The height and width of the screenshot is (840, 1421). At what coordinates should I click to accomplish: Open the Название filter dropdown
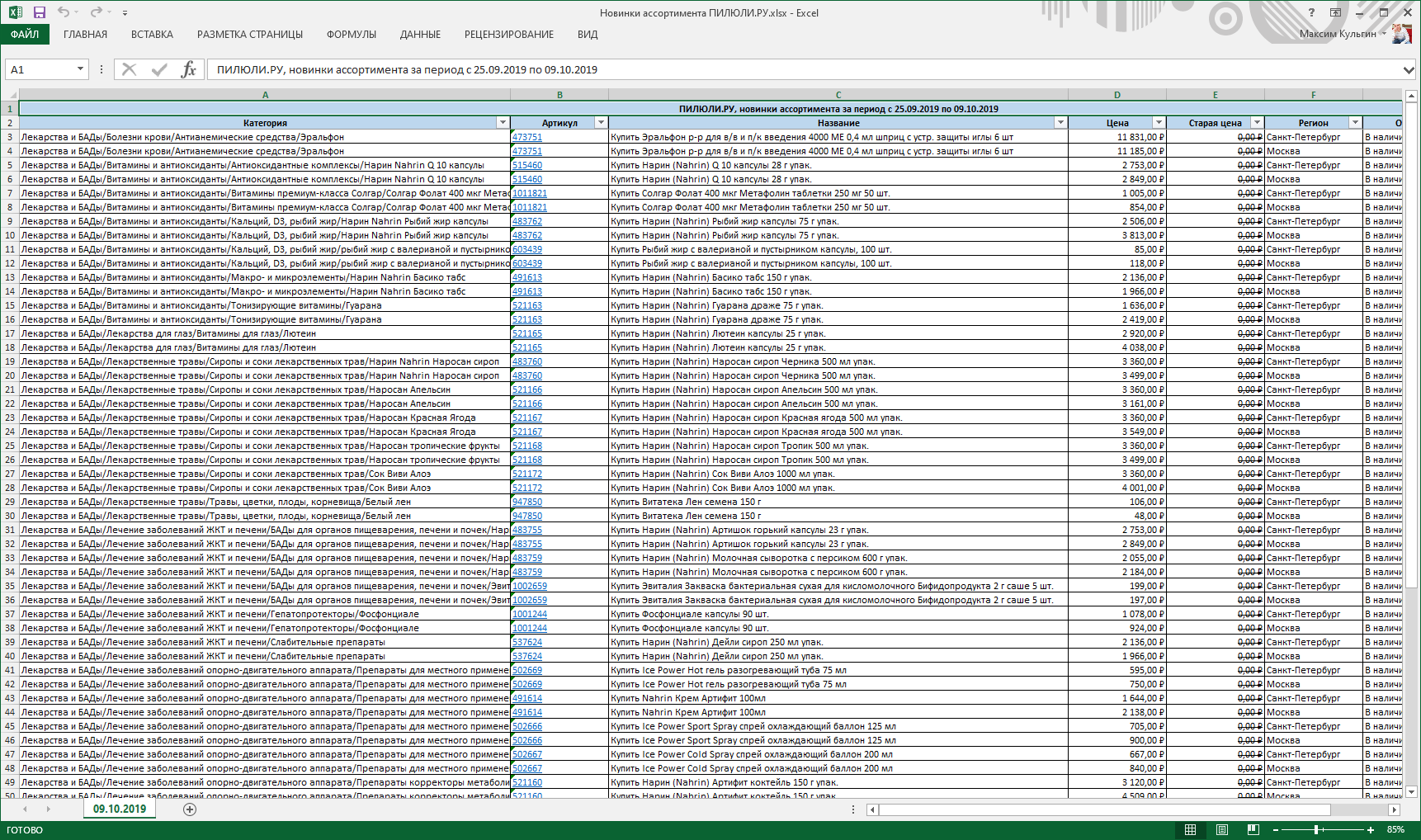click(x=1060, y=122)
